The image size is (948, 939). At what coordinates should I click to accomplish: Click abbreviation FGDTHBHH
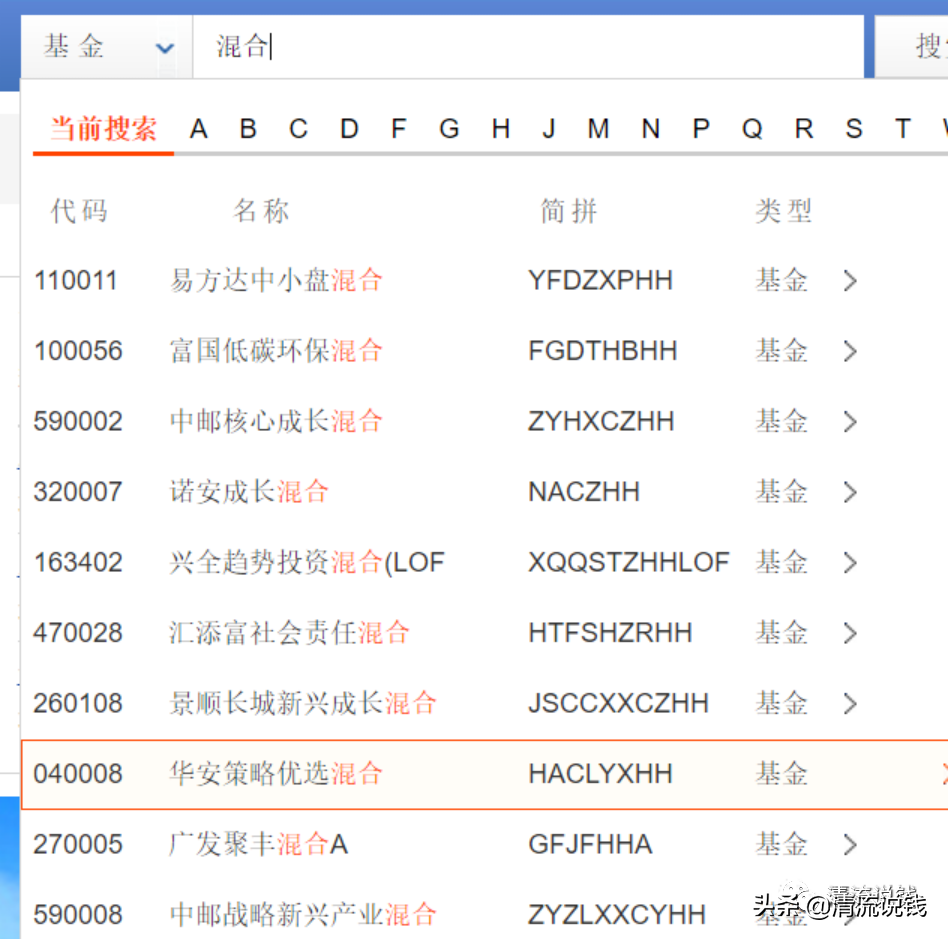(x=603, y=351)
